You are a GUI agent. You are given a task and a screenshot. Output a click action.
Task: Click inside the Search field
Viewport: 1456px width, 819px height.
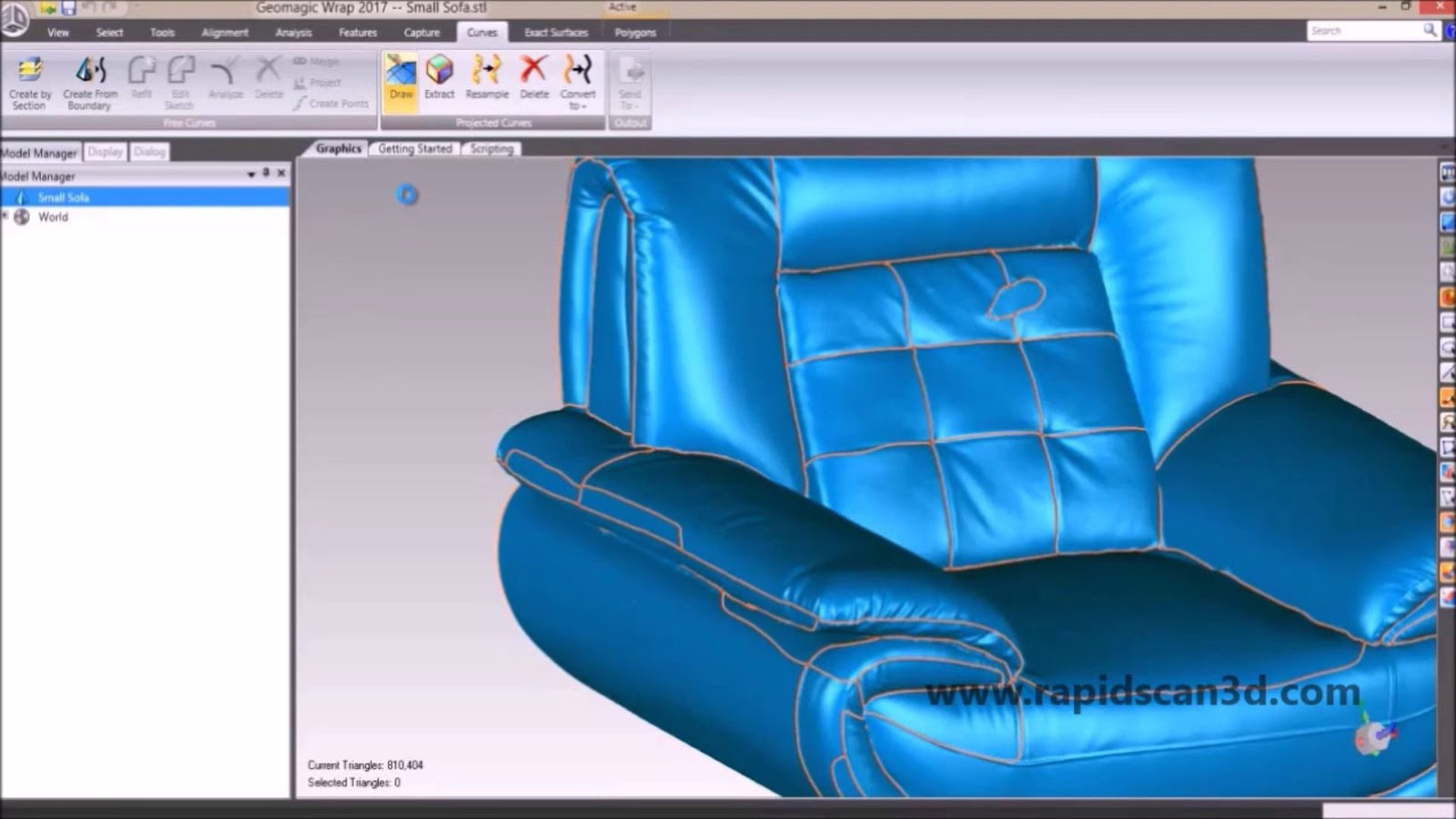[1365, 30]
